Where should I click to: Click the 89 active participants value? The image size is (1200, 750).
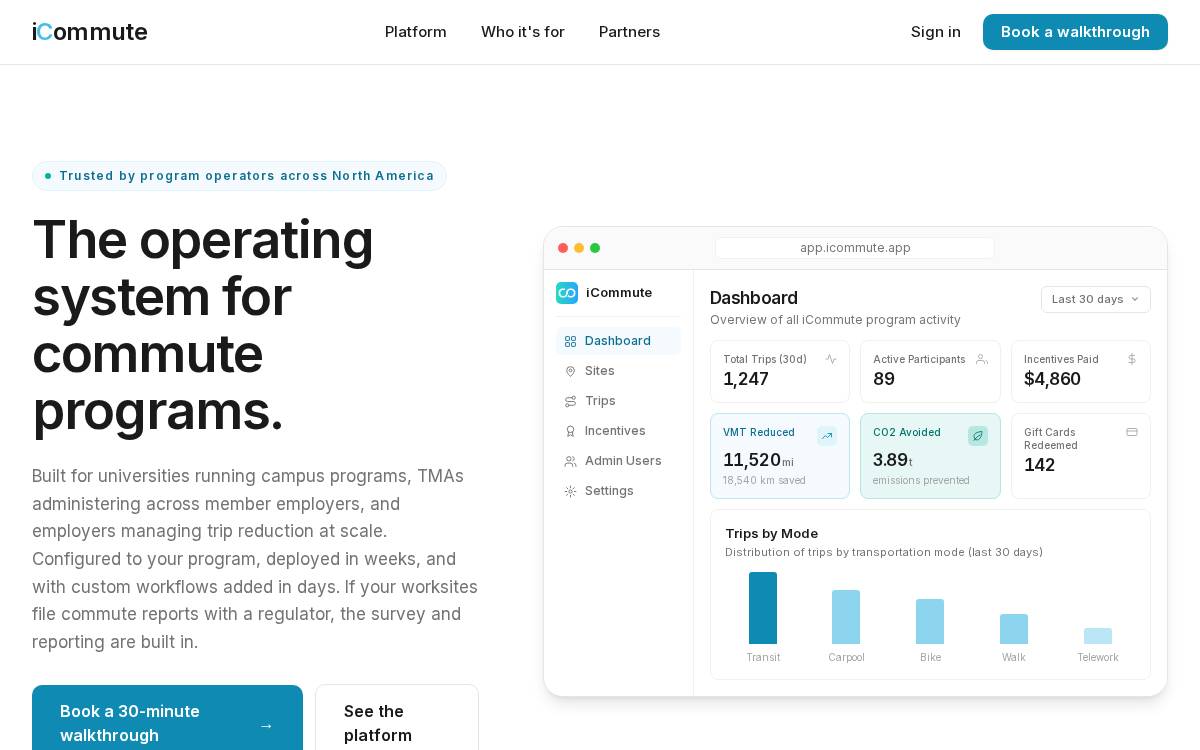point(884,379)
